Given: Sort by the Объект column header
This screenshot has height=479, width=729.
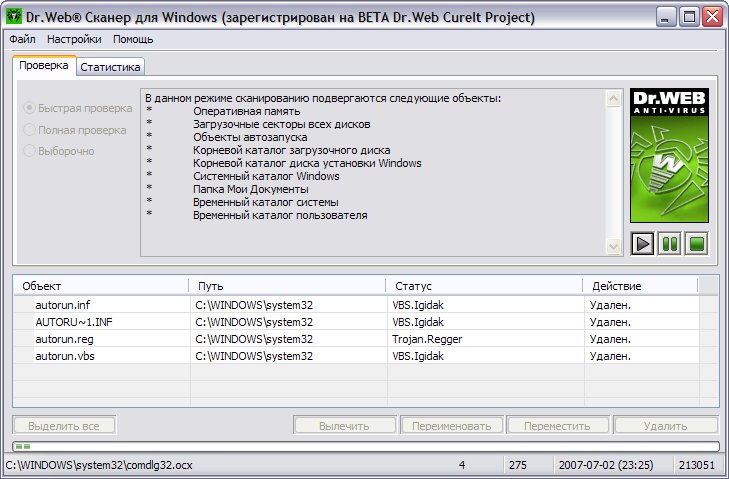Looking at the screenshot, I should click(x=101, y=286).
